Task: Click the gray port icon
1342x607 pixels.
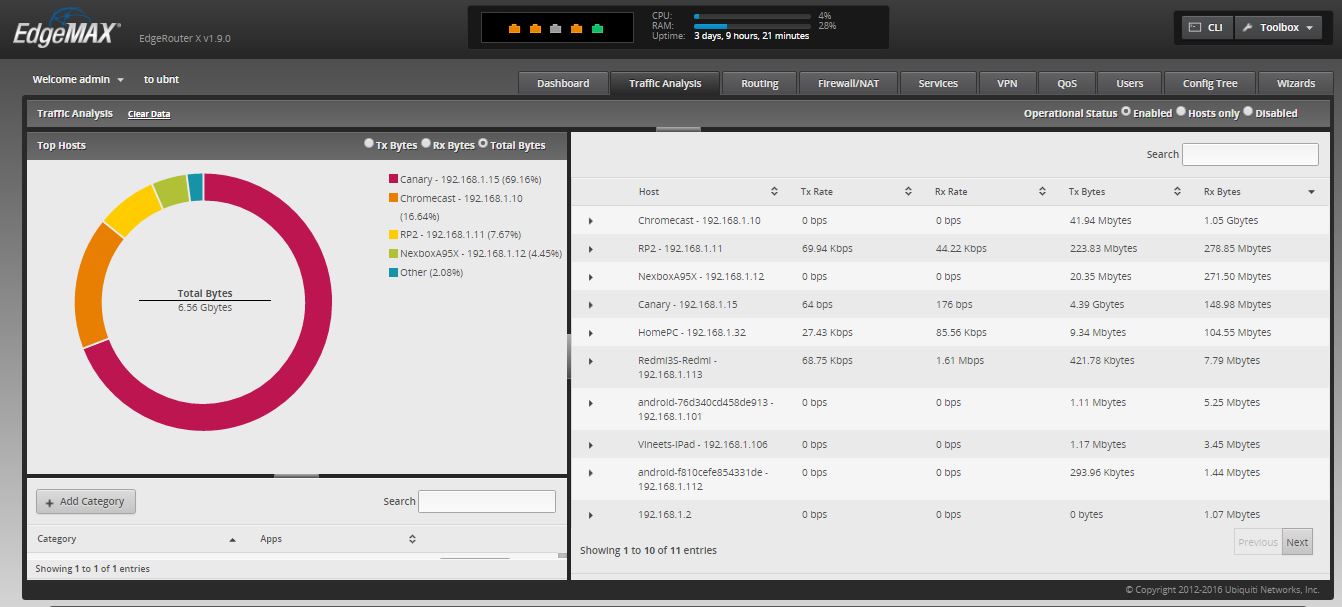Action: (x=556, y=28)
